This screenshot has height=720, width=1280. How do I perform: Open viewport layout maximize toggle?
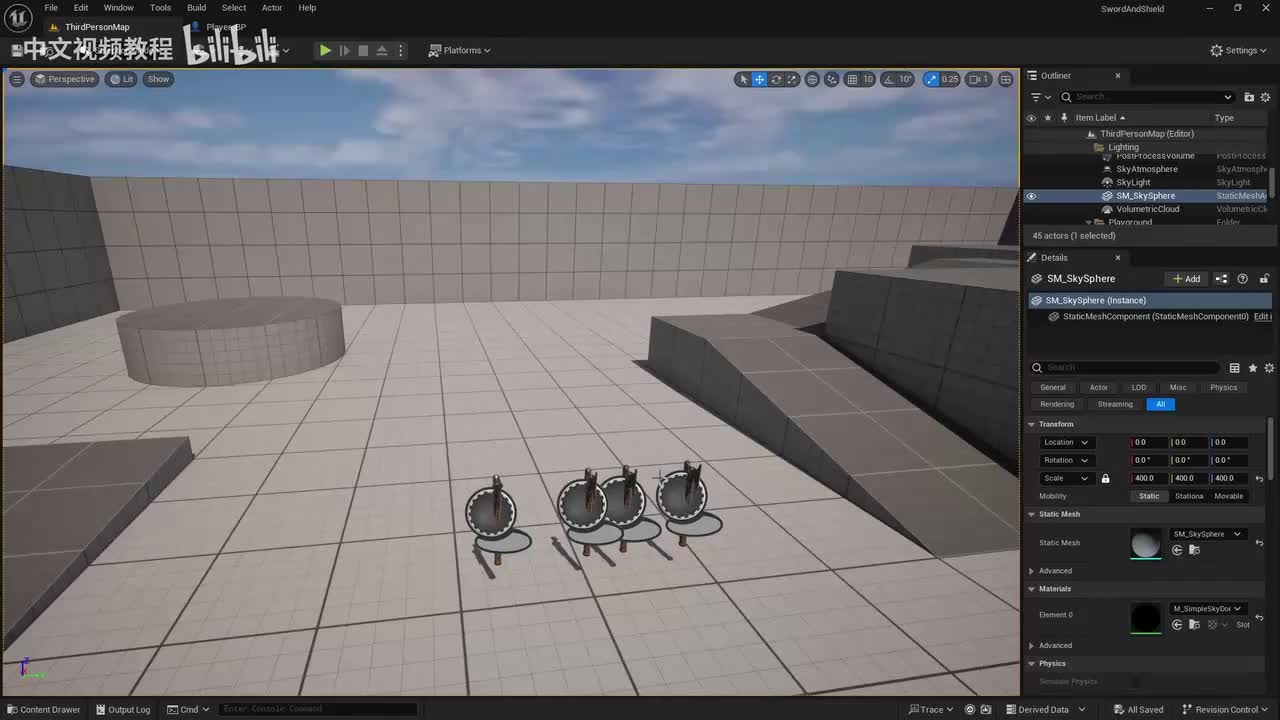(x=1006, y=79)
